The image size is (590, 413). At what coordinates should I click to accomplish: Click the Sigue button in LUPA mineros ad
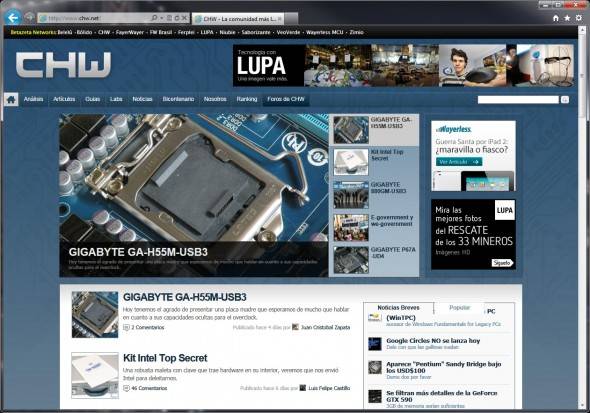pos(503,263)
